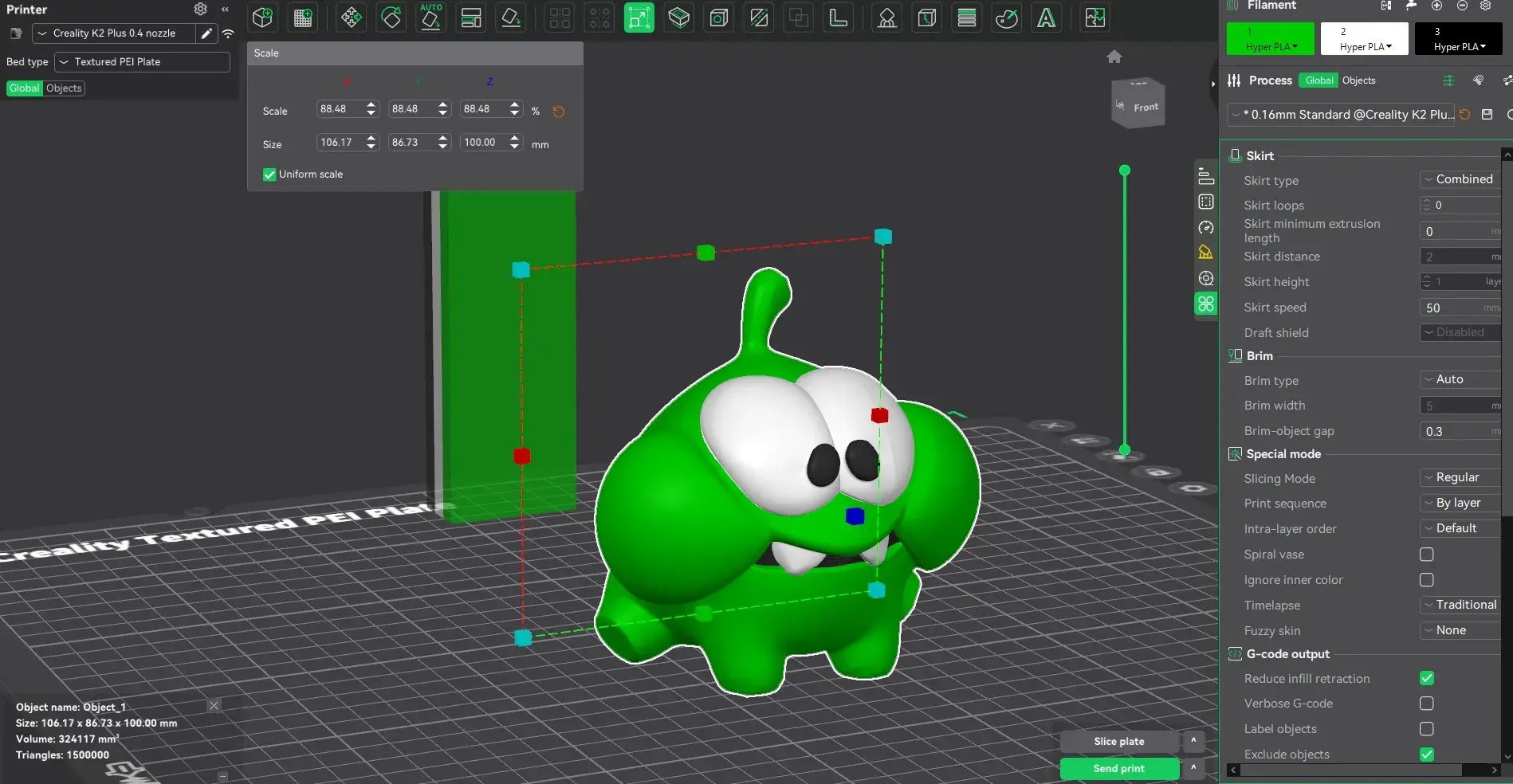
Task: Click the Send print button
Action: [1119, 769]
